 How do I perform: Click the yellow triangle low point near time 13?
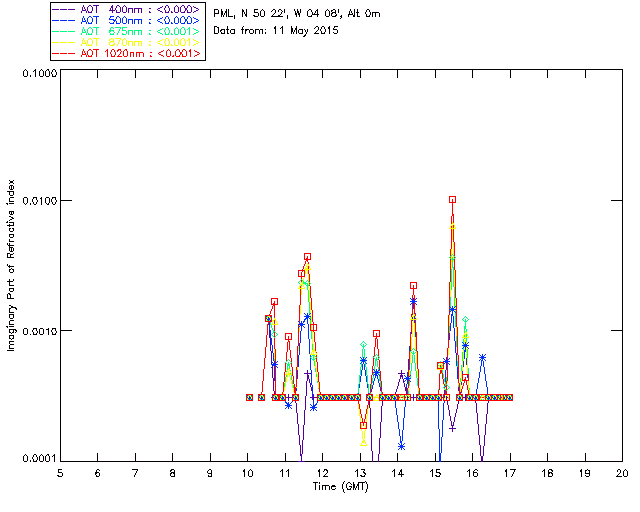pyautogui.click(x=363, y=443)
